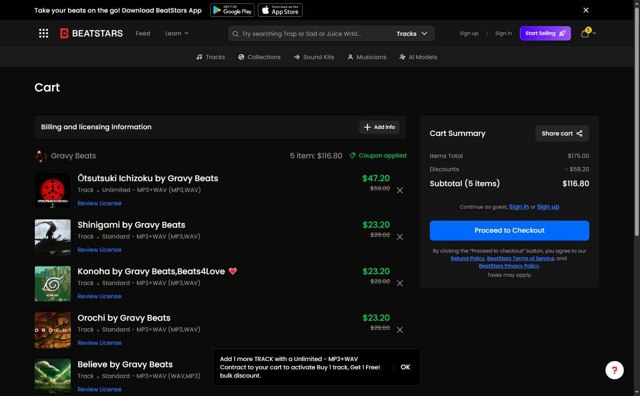Review License for Orochi
This screenshot has height=396, width=640.
(x=99, y=343)
